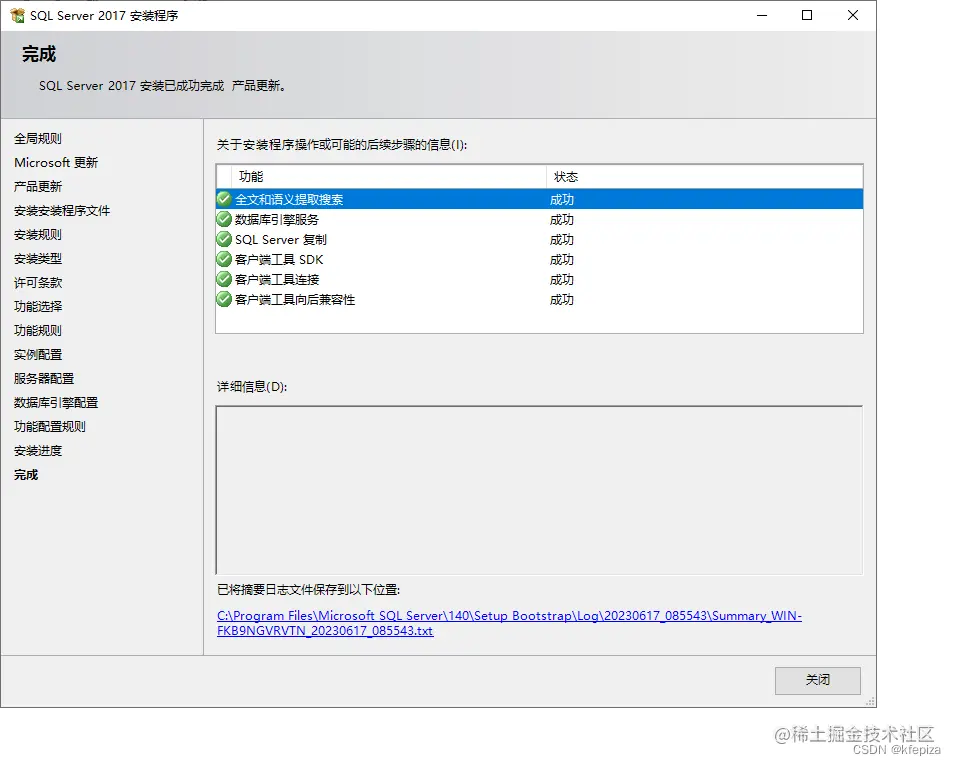Click green check icon for 客户端工具连接

[224, 279]
